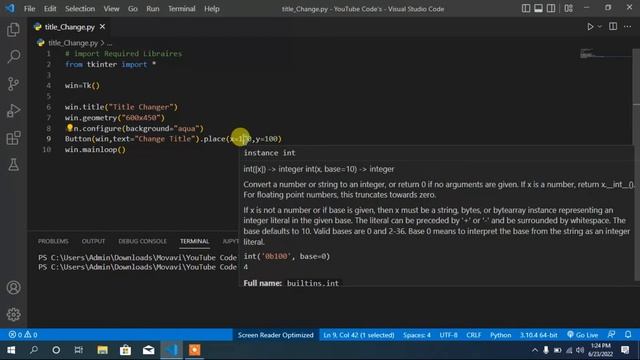Open the View menu

click(x=111, y=9)
